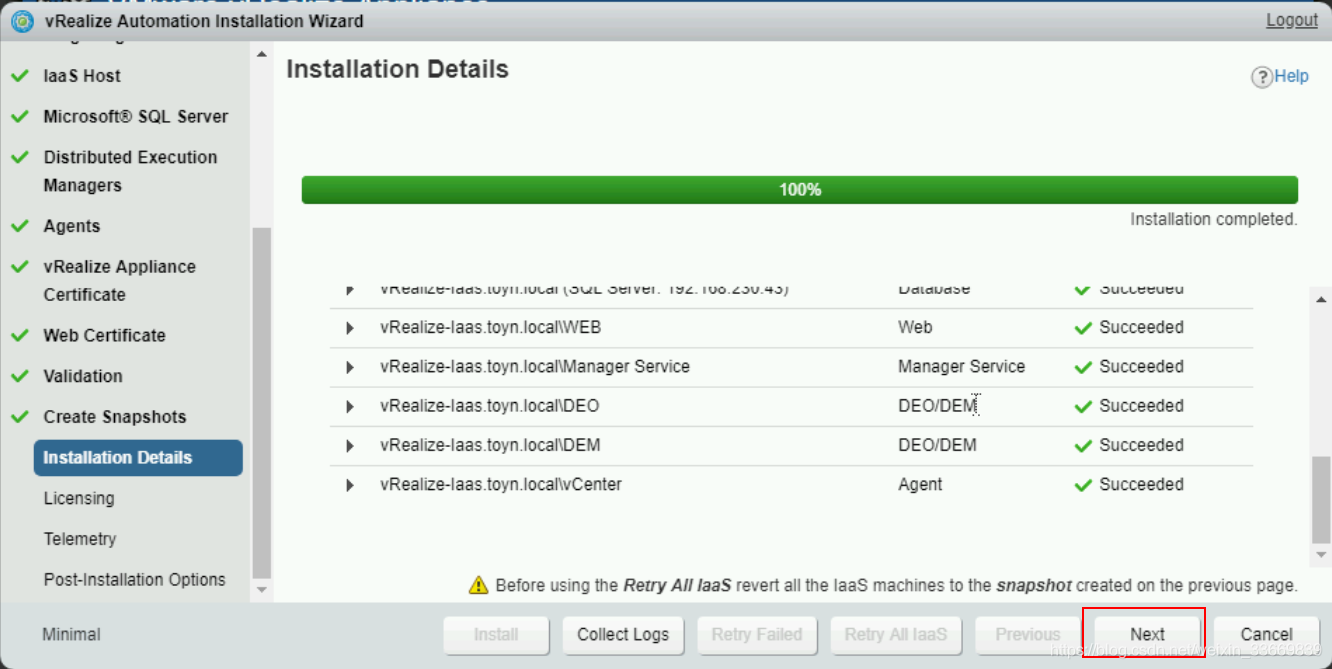The width and height of the screenshot is (1332, 669).
Task: Click the sidebar scrollbar down arrow
Action: point(262,589)
